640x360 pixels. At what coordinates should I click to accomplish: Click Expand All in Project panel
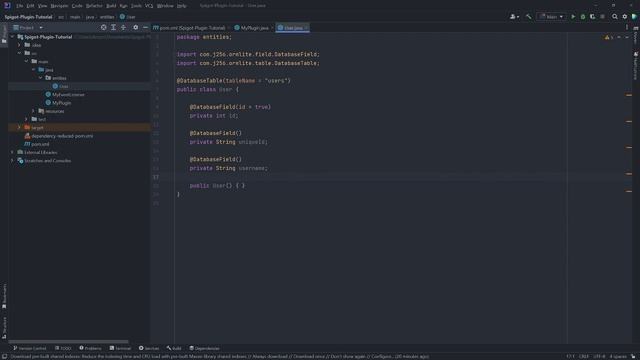[x=113, y=27]
